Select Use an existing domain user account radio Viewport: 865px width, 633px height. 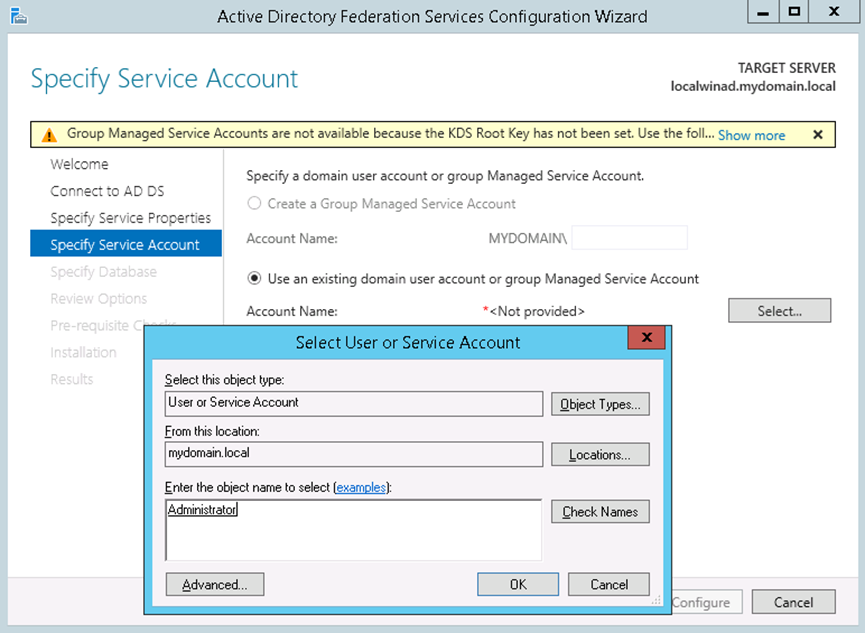pyautogui.click(x=254, y=278)
